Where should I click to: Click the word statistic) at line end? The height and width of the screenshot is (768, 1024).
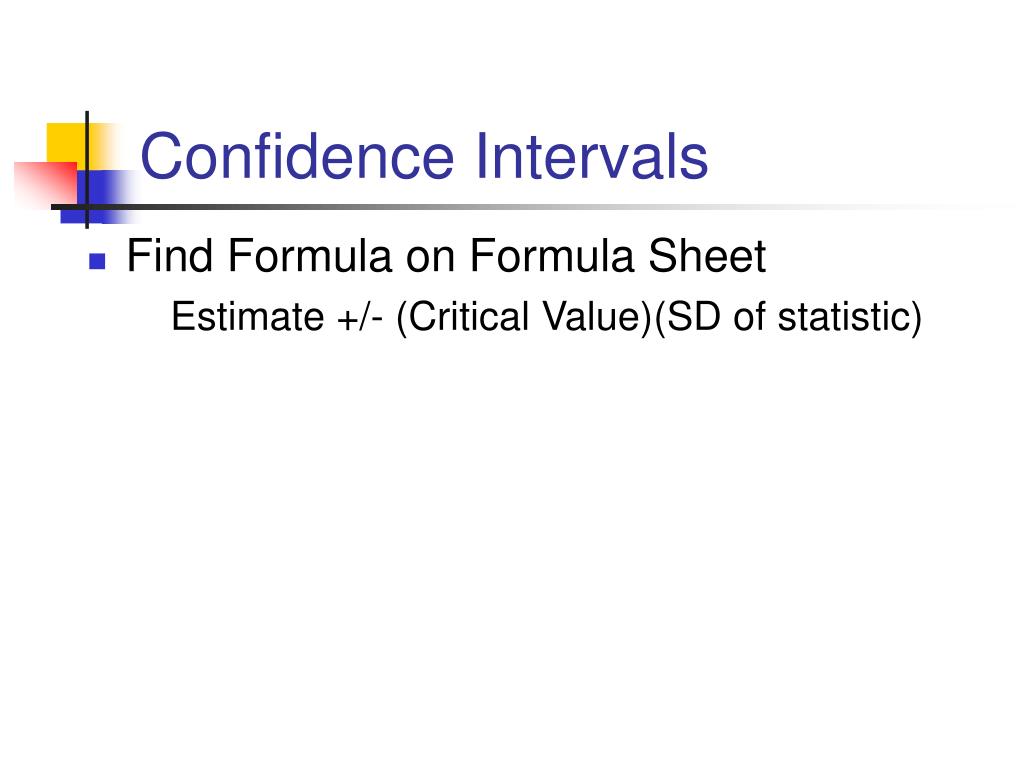tap(850, 318)
